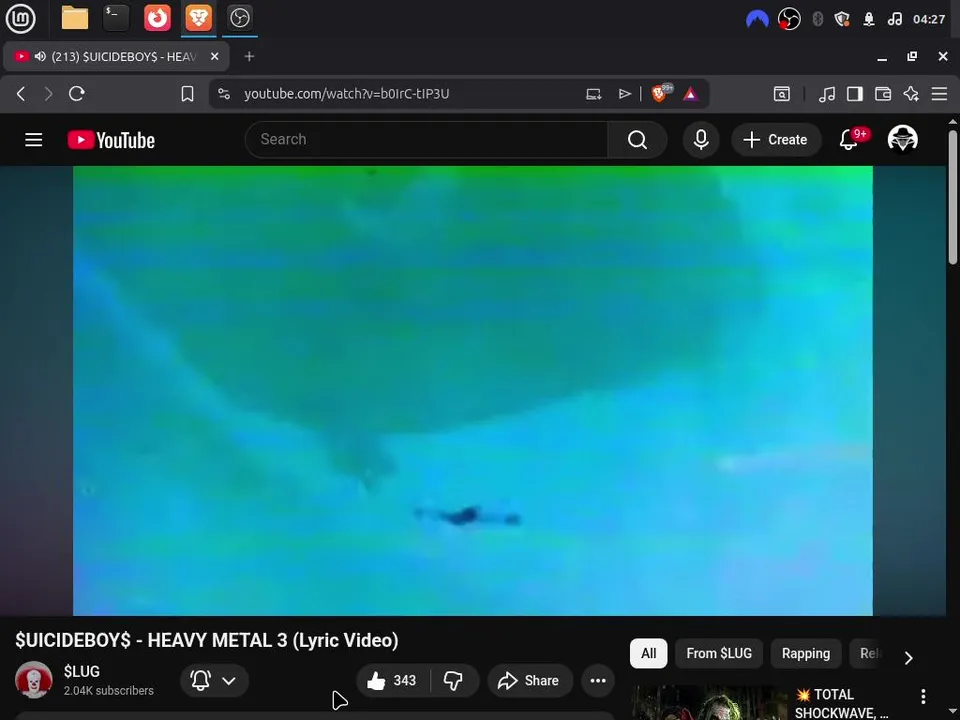Open the terminal from the panel

tap(116, 18)
